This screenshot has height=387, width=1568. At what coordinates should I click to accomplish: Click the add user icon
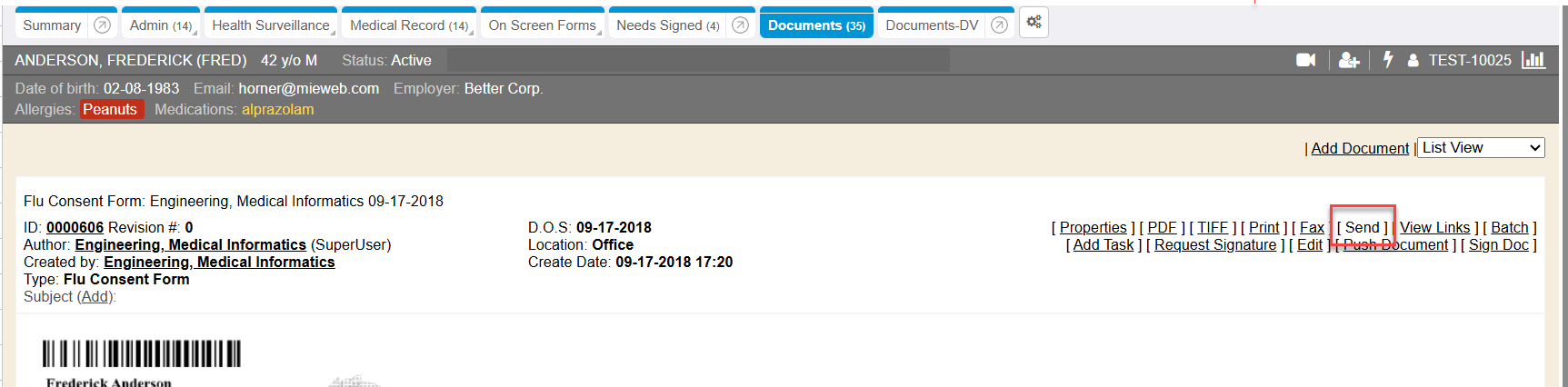(1349, 60)
